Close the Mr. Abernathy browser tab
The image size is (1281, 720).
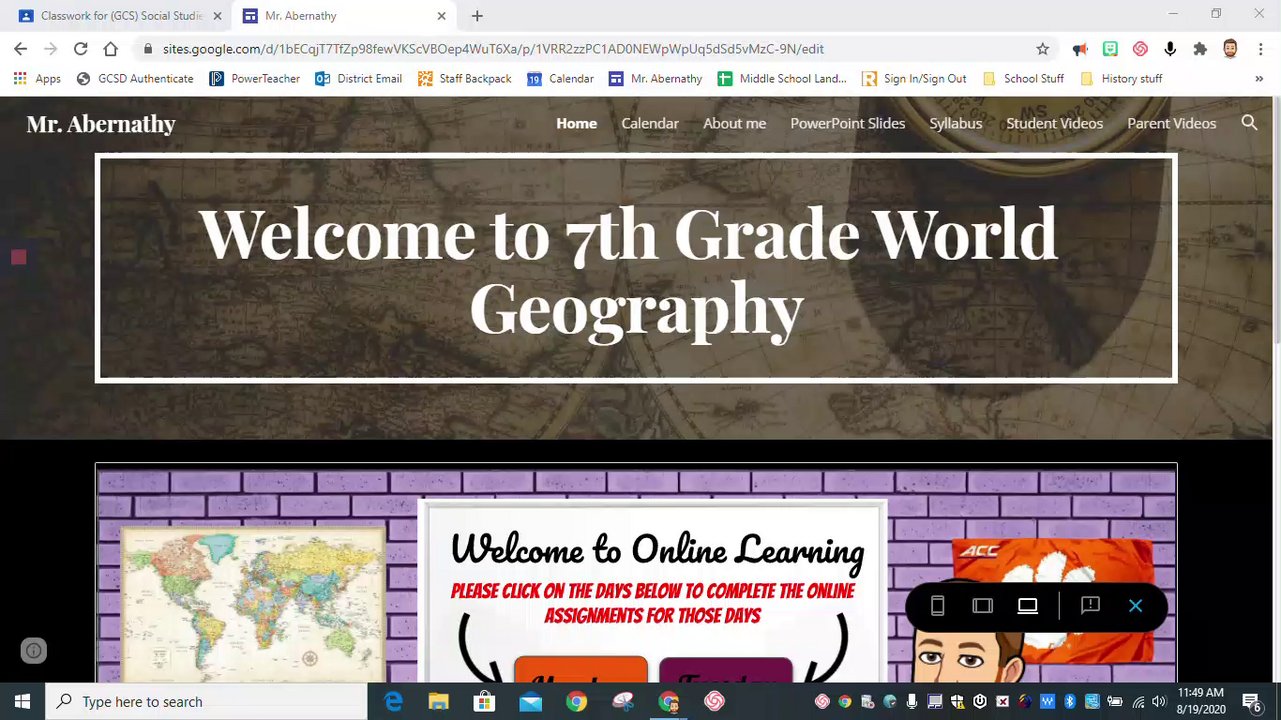click(442, 16)
